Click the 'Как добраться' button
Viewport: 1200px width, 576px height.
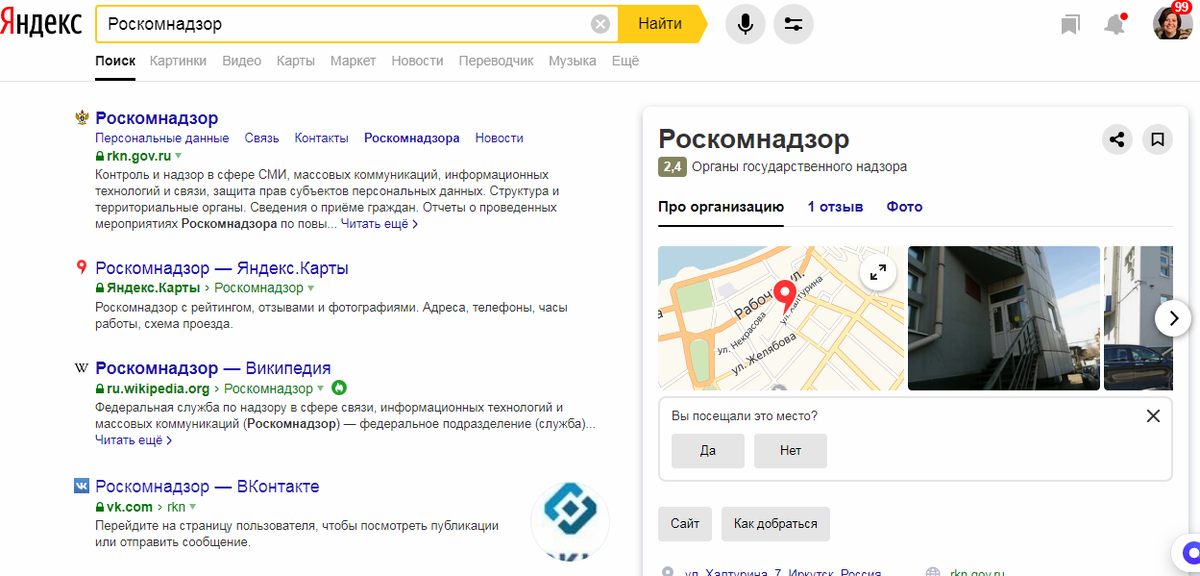776,523
